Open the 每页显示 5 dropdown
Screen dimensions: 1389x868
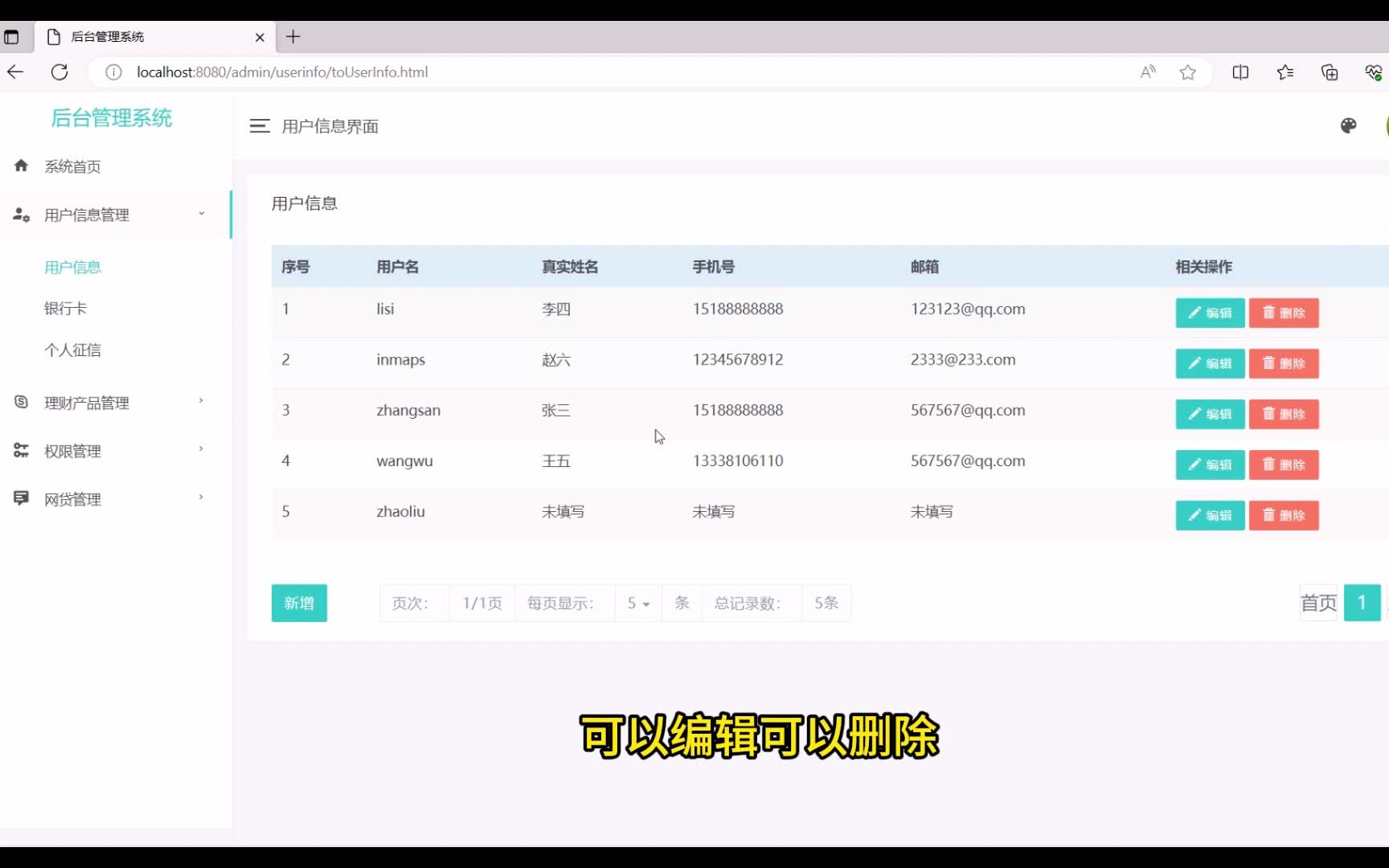pos(638,603)
